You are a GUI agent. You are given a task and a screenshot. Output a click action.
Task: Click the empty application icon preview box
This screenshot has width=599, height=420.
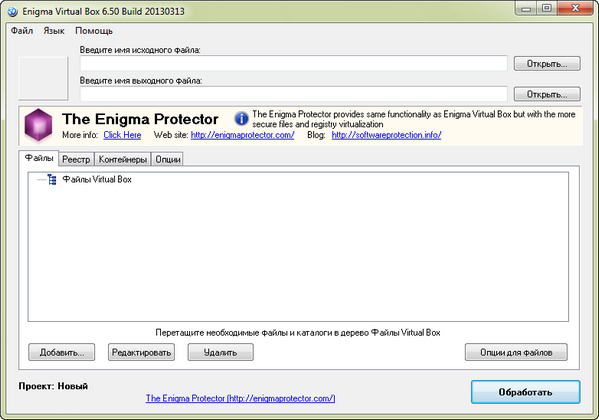[43, 78]
